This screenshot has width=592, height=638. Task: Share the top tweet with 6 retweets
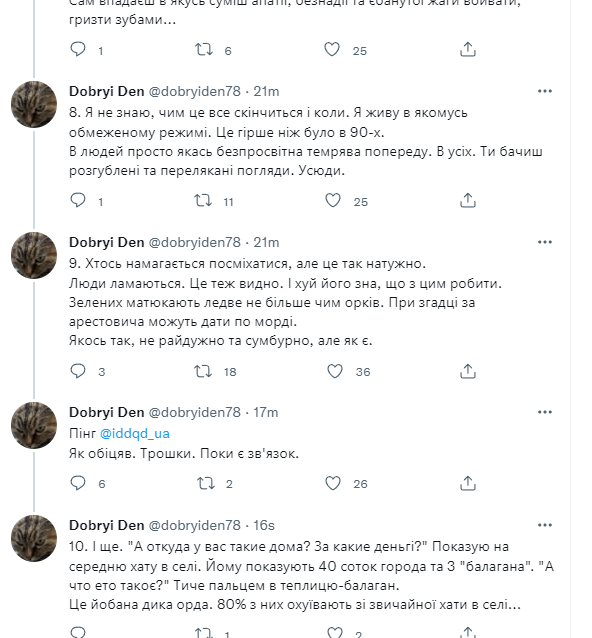point(467,50)
